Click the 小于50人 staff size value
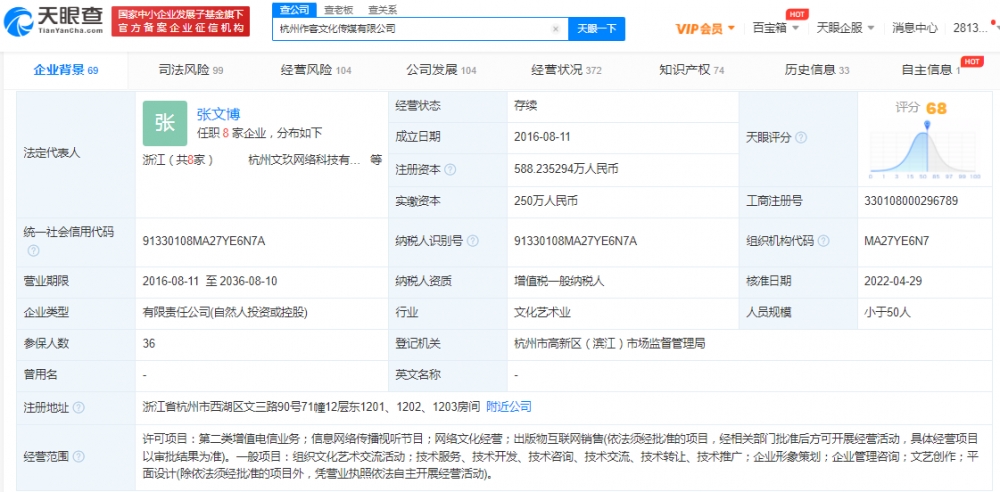Image resolution: width=1000 pixels, height=492 pixels. [886, 313]
